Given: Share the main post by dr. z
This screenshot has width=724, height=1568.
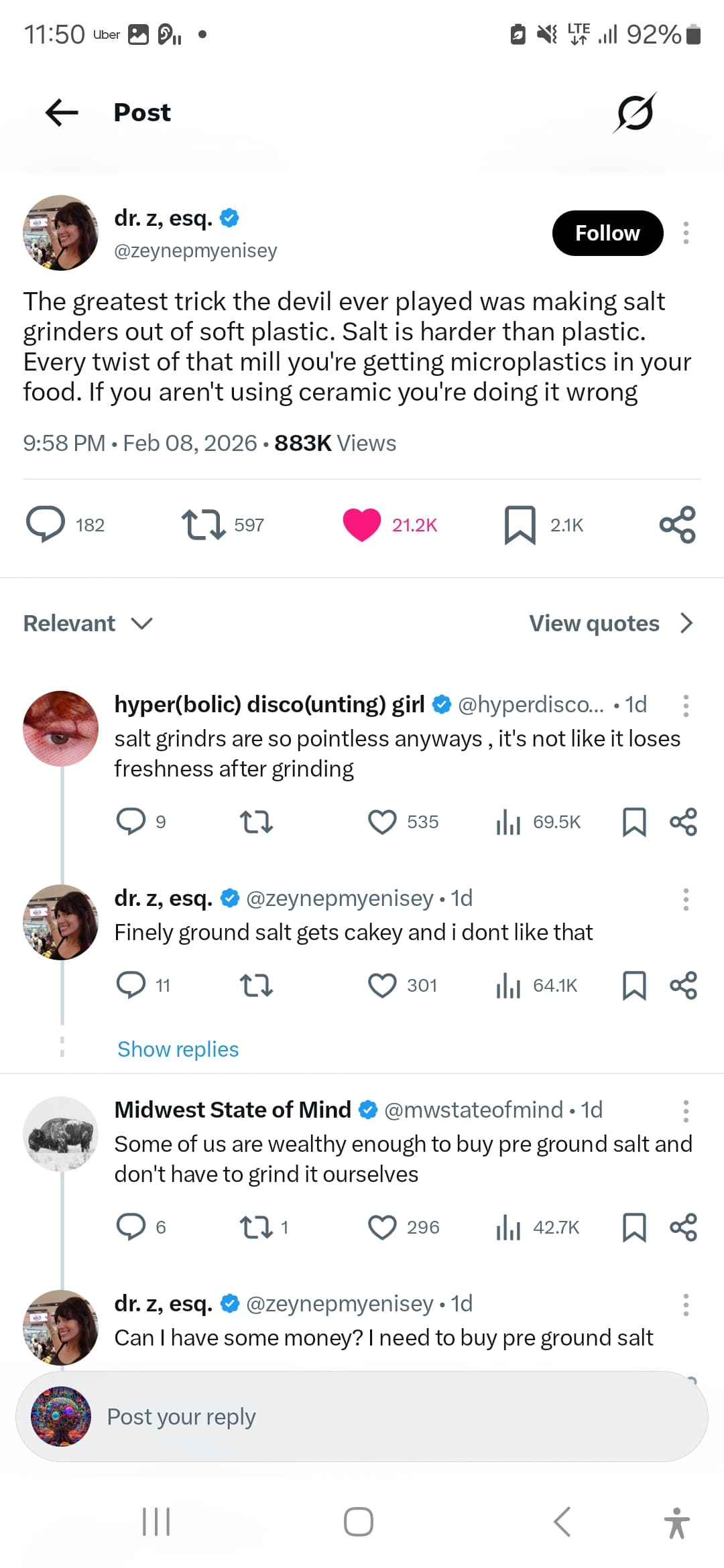Looking at the screenshot, I should tap(677, 524).
